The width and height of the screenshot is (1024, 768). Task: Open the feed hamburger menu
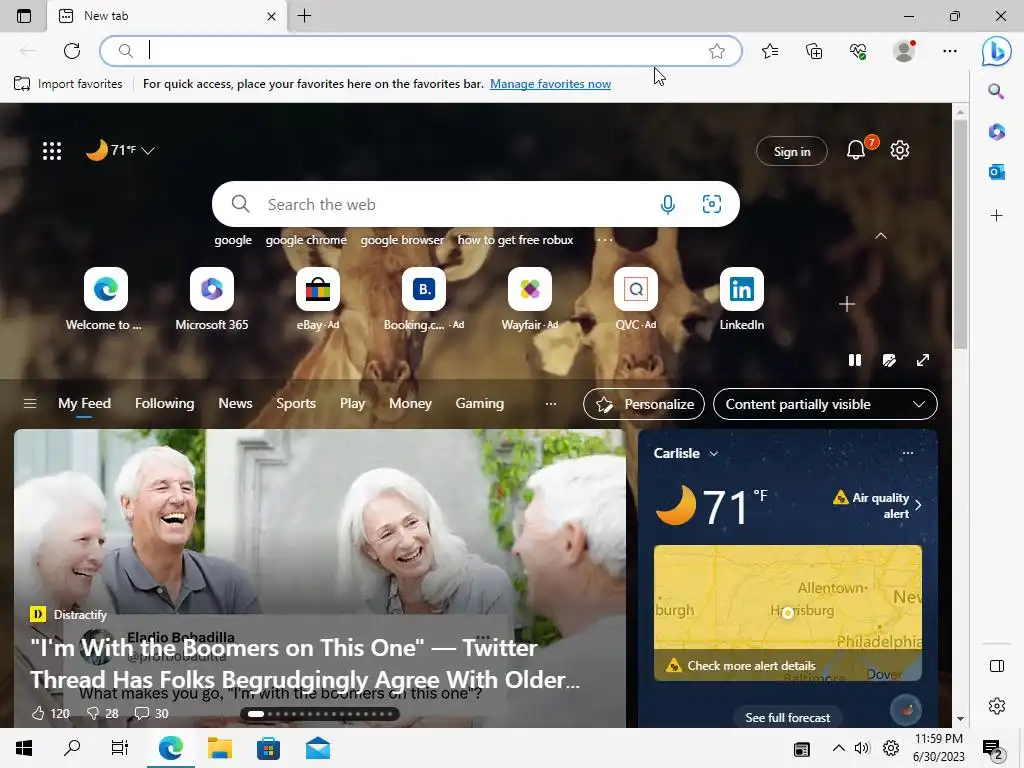[30, 404]
